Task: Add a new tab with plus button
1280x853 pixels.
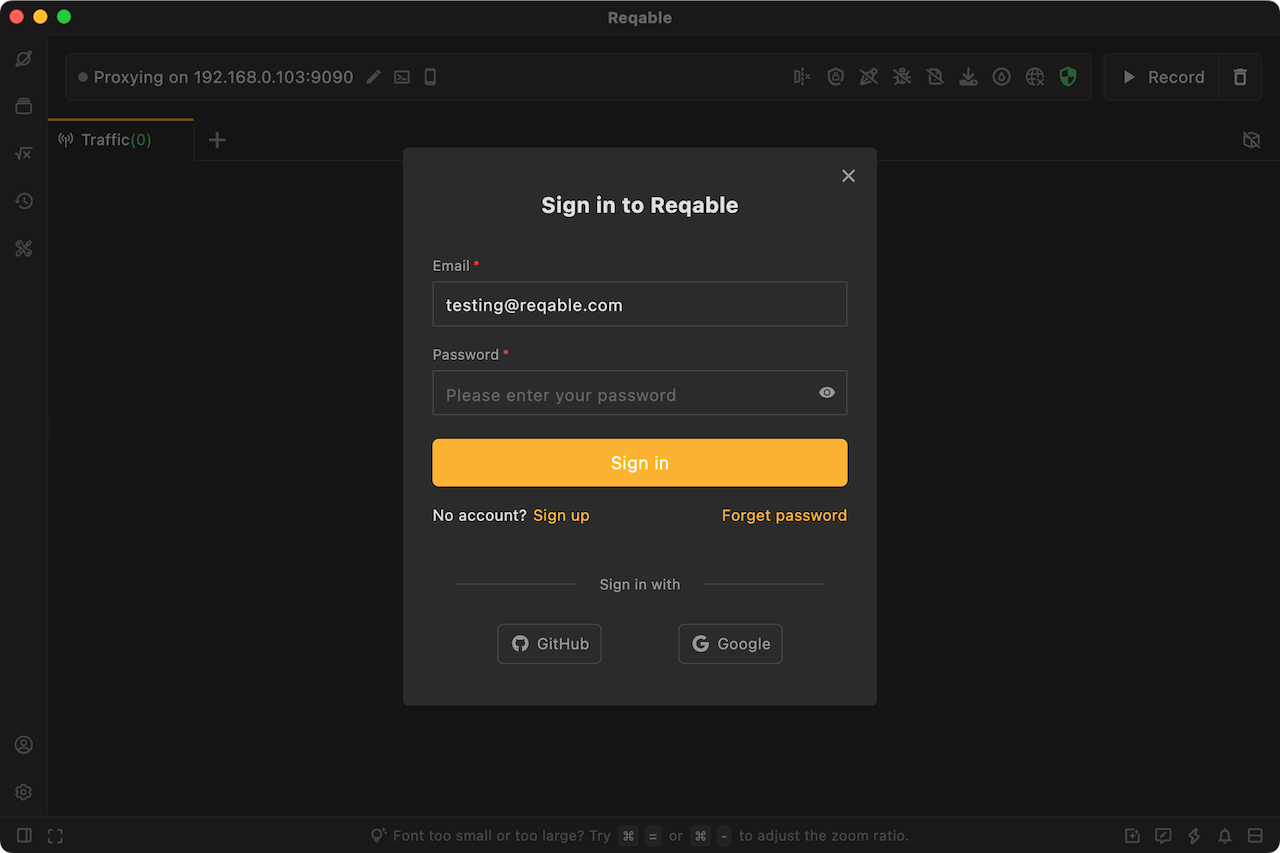Action: tap(217, 140)
